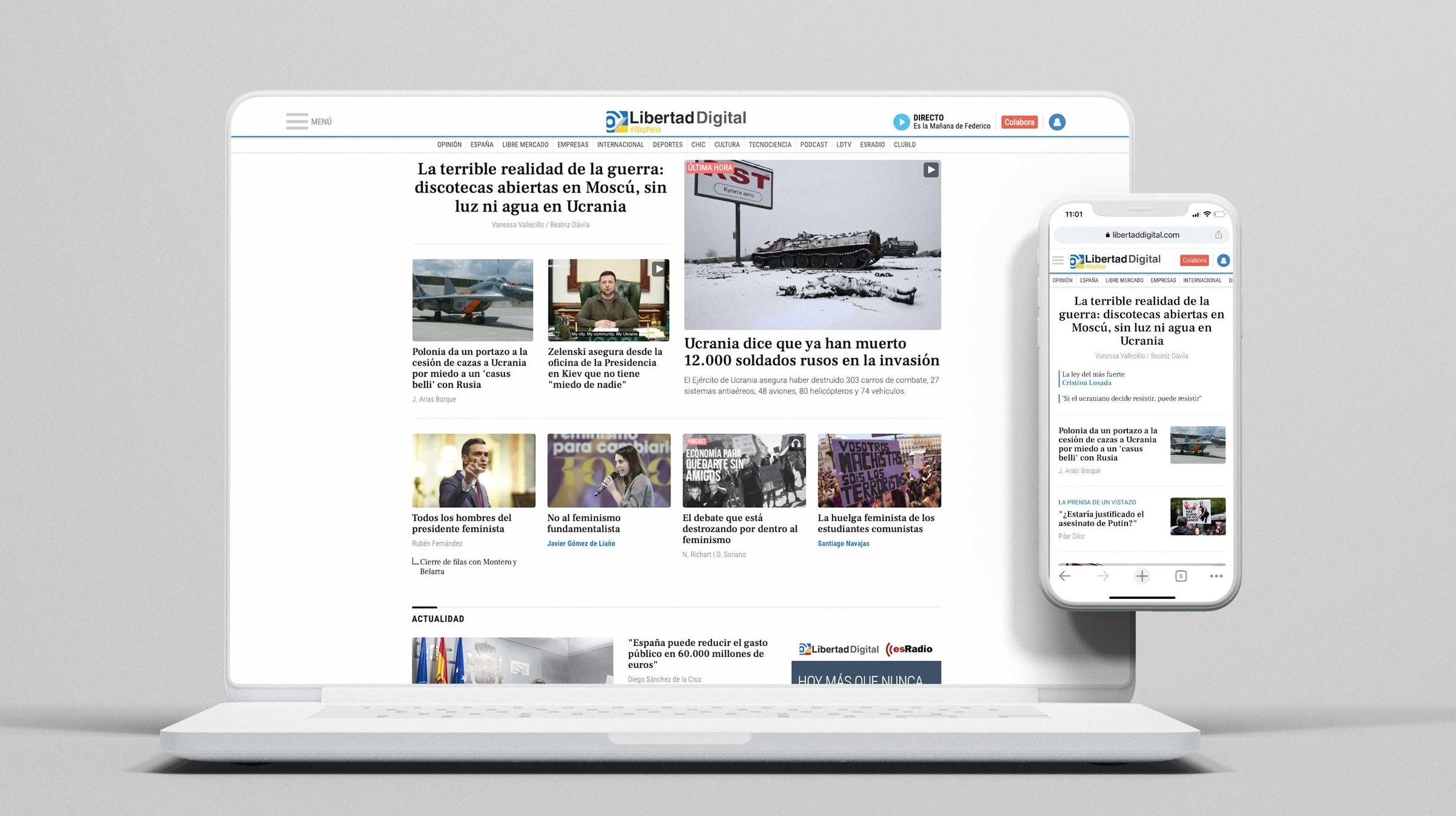Open the hamburger MENÚ icon on laptop
1456x816 pixels.
click(297, 121)
